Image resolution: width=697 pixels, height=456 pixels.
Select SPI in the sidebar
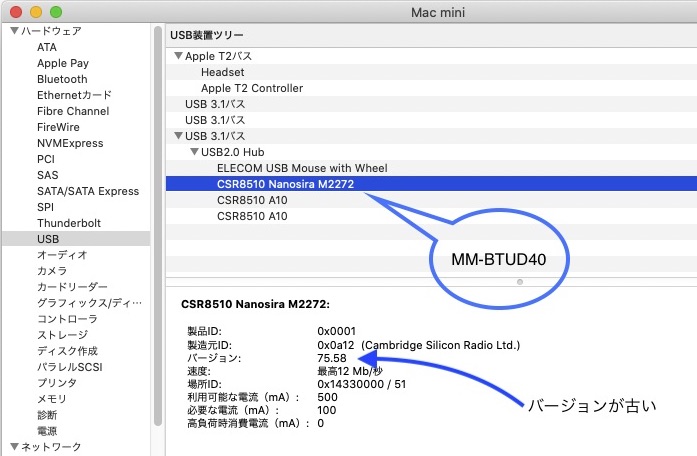45,207
